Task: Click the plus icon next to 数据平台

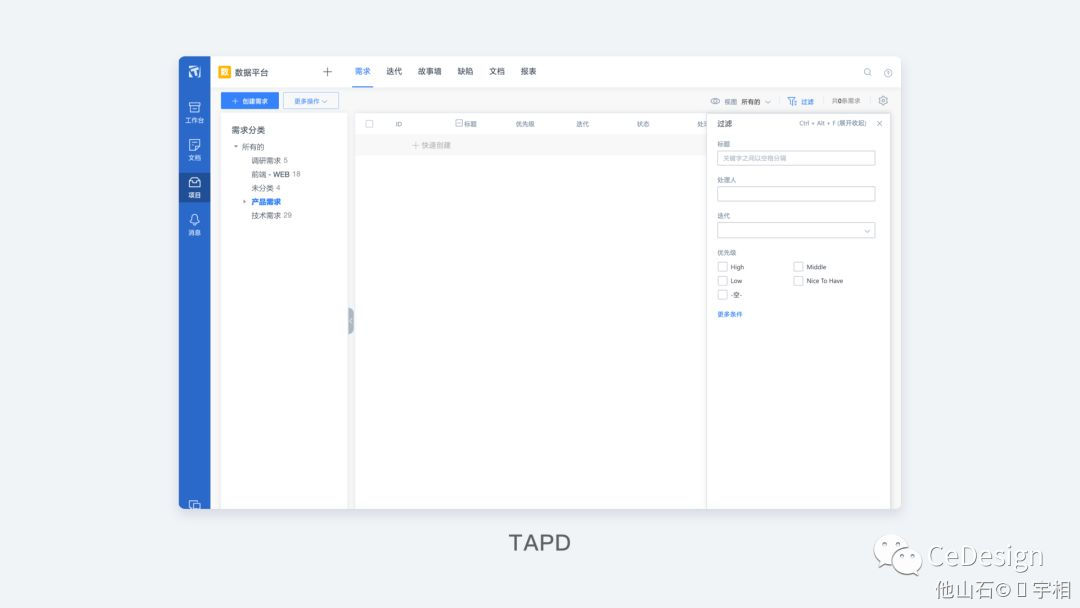Action: click(x=327, y=72)
